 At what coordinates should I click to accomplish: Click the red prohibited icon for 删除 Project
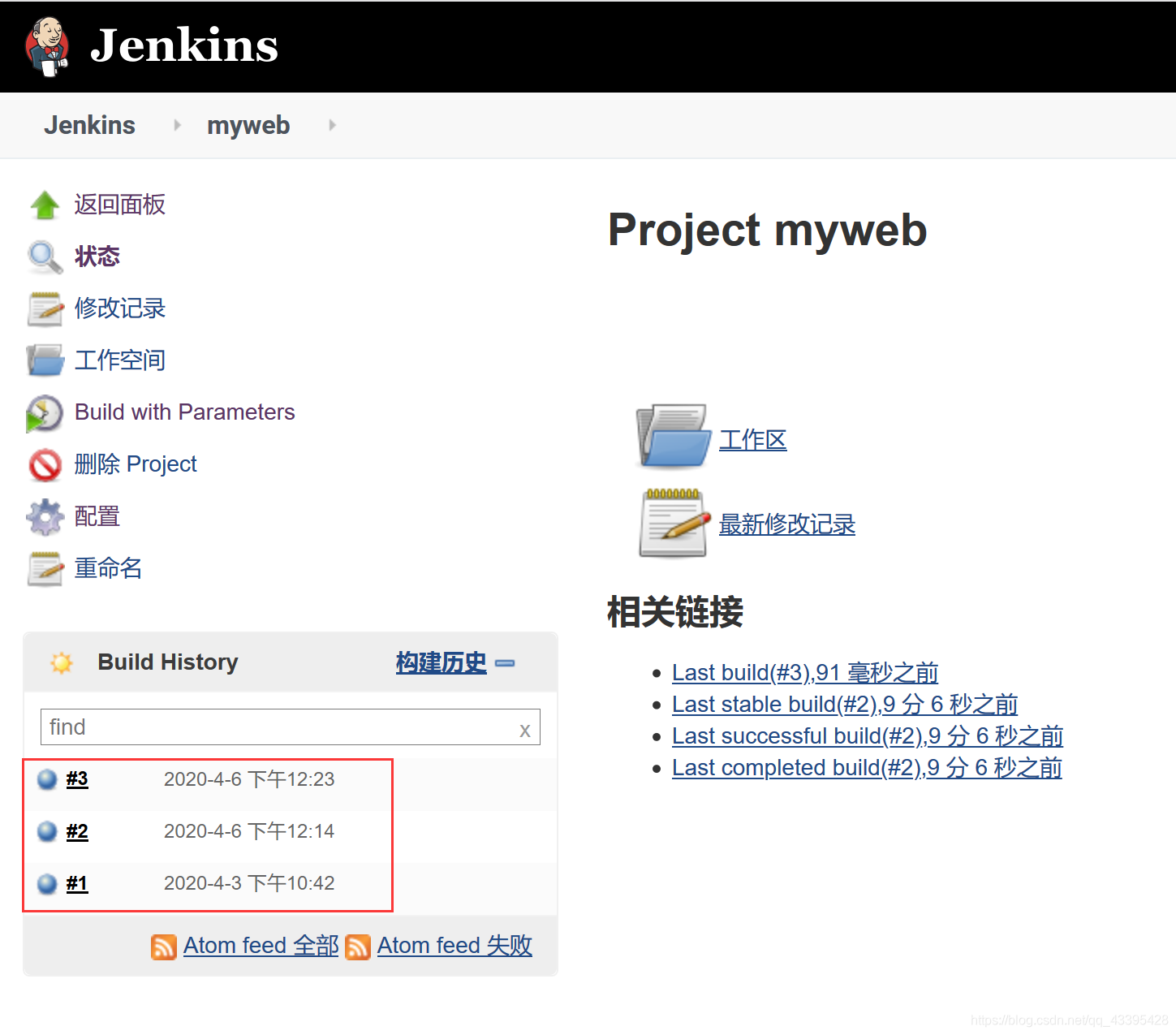pos(45,465)
